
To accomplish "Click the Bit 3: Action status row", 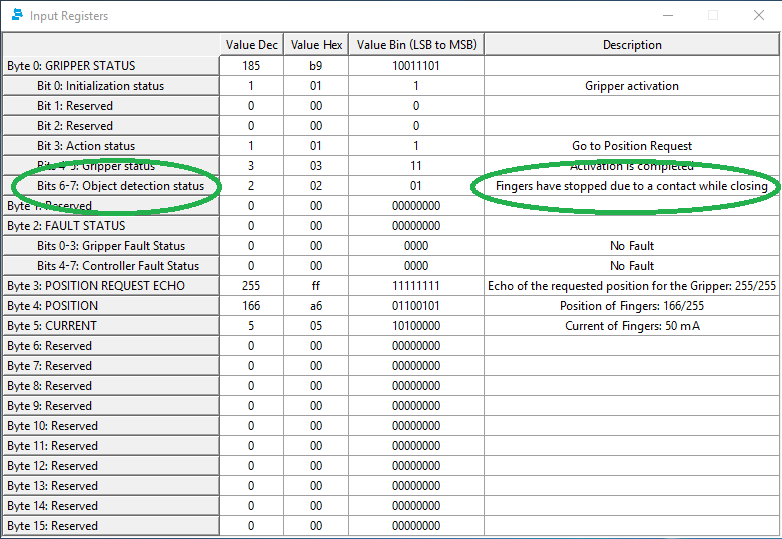I will point(86,146).
